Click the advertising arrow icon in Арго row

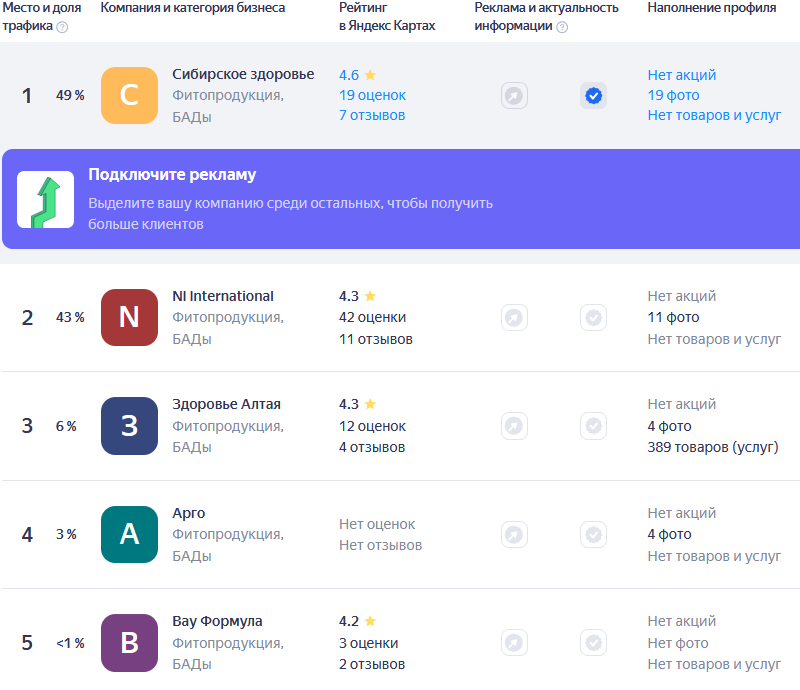(x=514, y=534)
